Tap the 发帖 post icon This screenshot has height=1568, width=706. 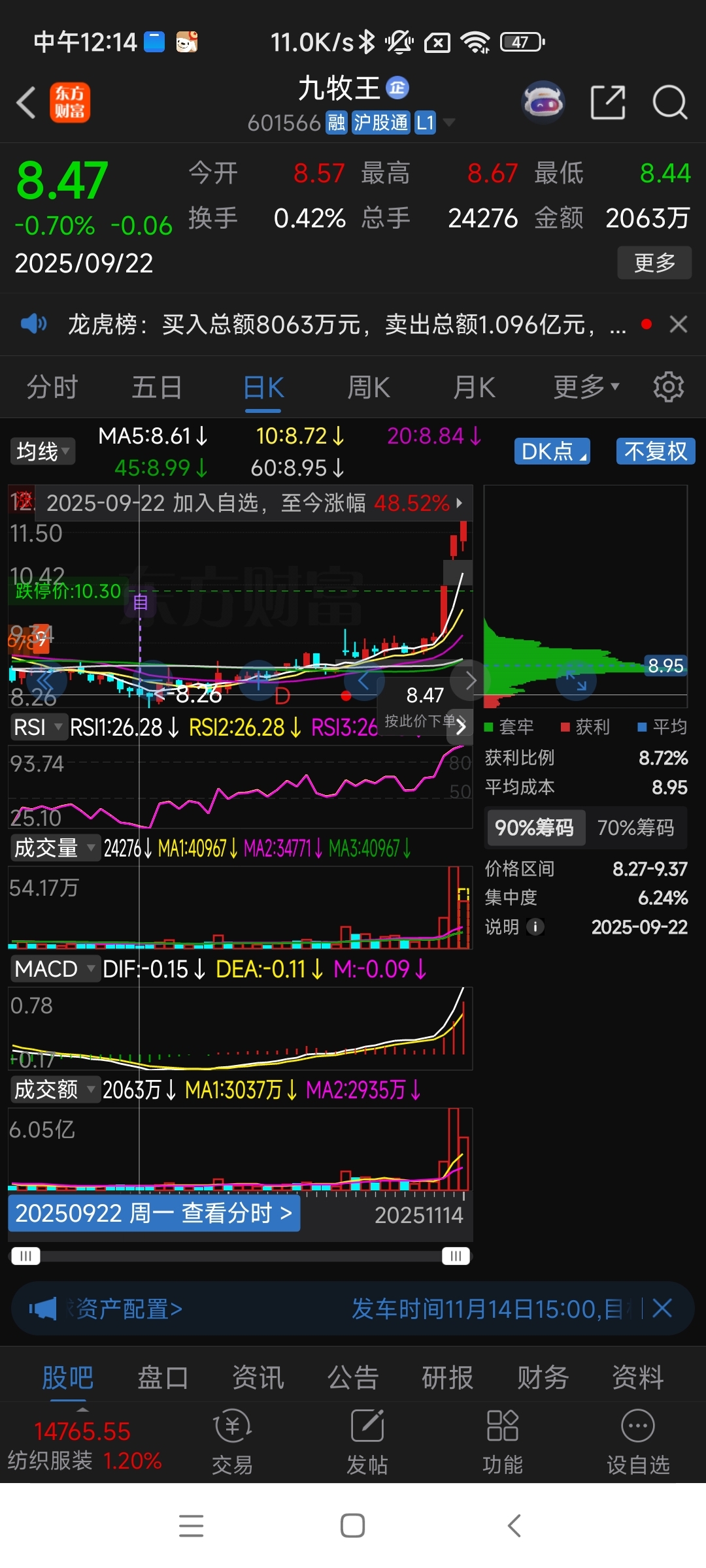pos(367,1442)
